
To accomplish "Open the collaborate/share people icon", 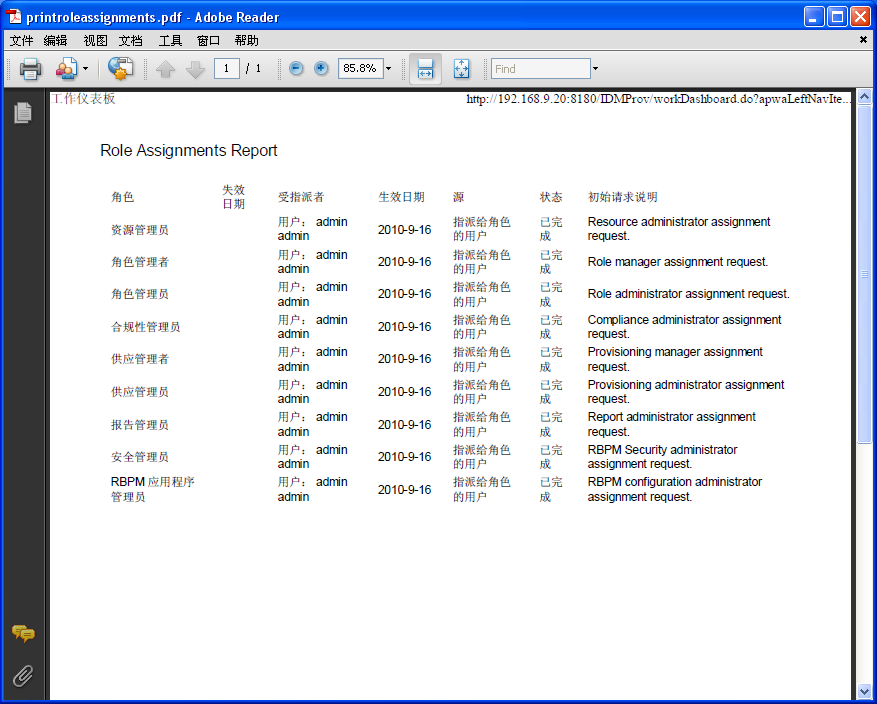I will tap(67, 69).
